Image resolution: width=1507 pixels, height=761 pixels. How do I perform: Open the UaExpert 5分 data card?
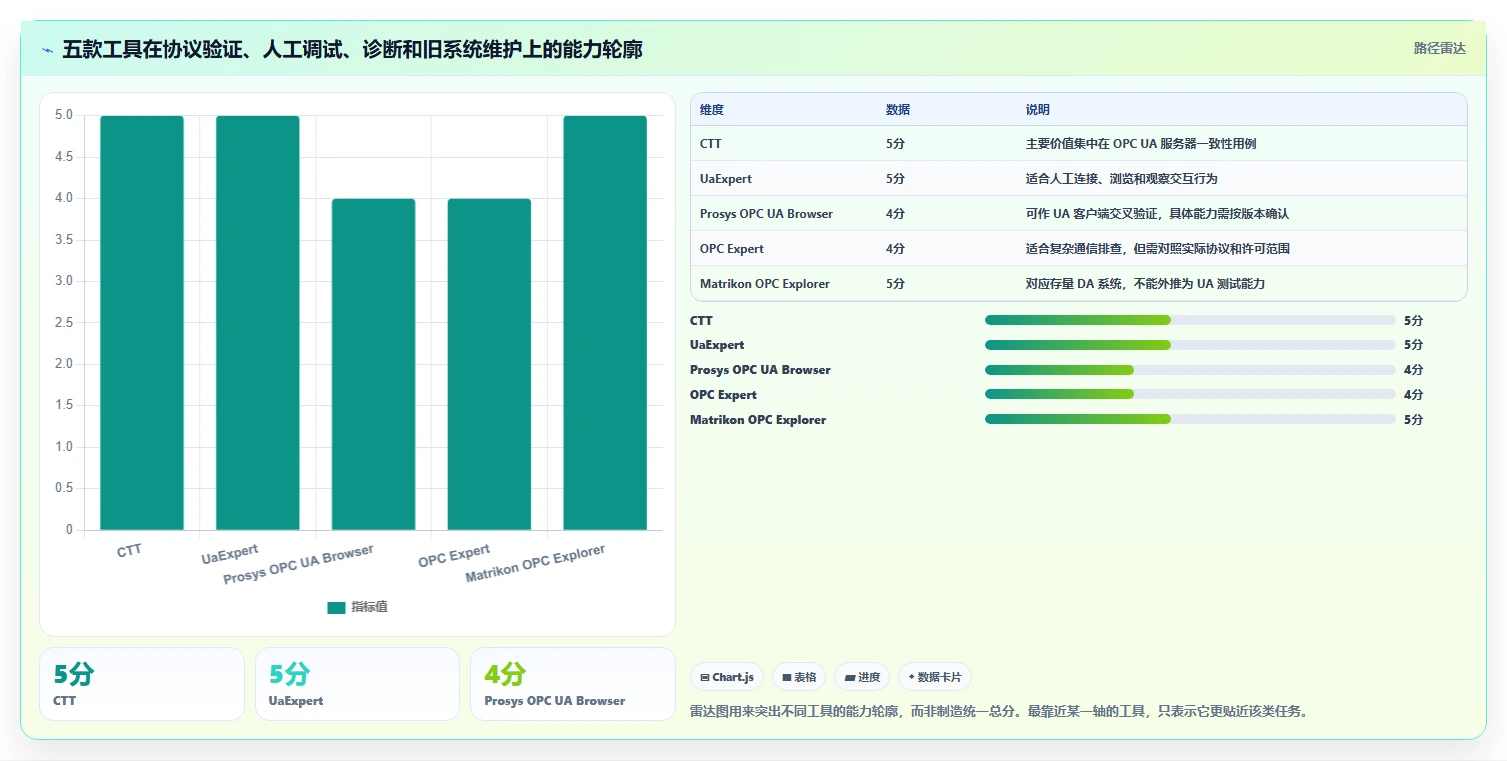pyautogui.click(x=357, y=684)
